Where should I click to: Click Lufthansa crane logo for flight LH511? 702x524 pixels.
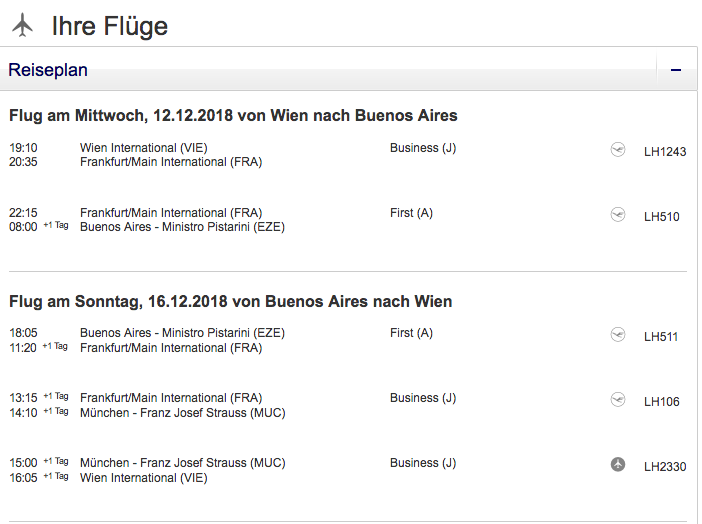click(618, 335)
